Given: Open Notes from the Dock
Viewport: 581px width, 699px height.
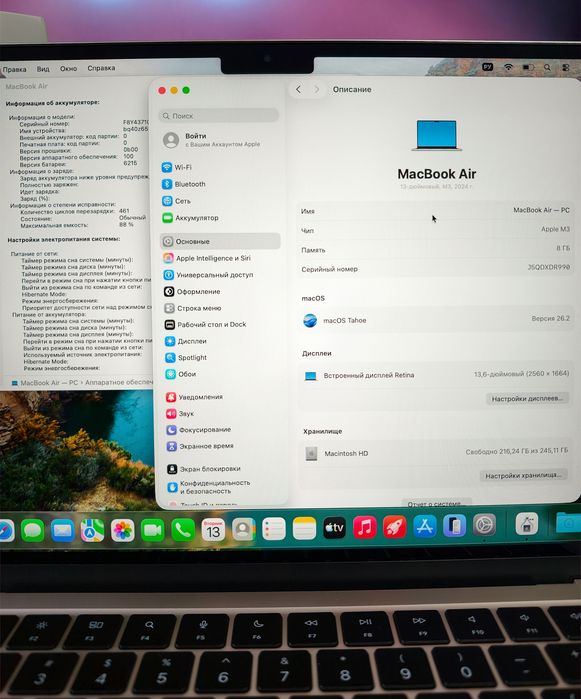Looking at the screenshot, I should [x=304, y=528].
